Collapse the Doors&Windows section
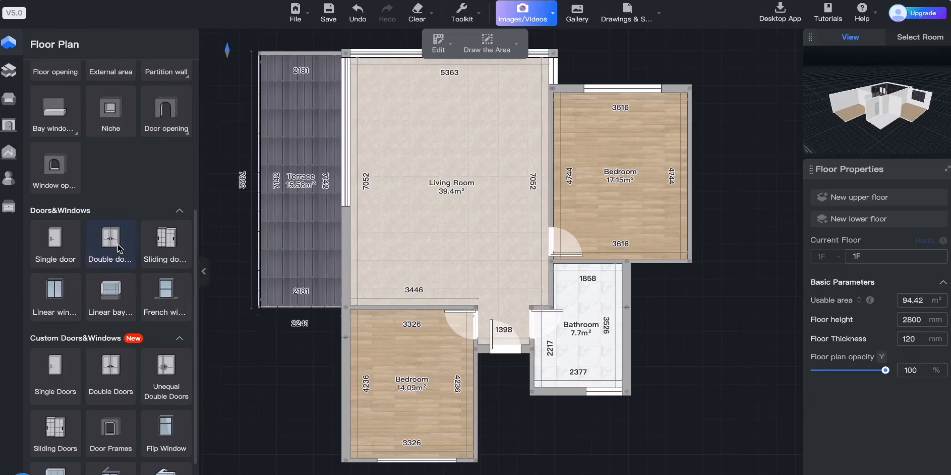Image resolution: width=951 pixels, height=475 pixels. pyautogui.click(x=180, y=211)
